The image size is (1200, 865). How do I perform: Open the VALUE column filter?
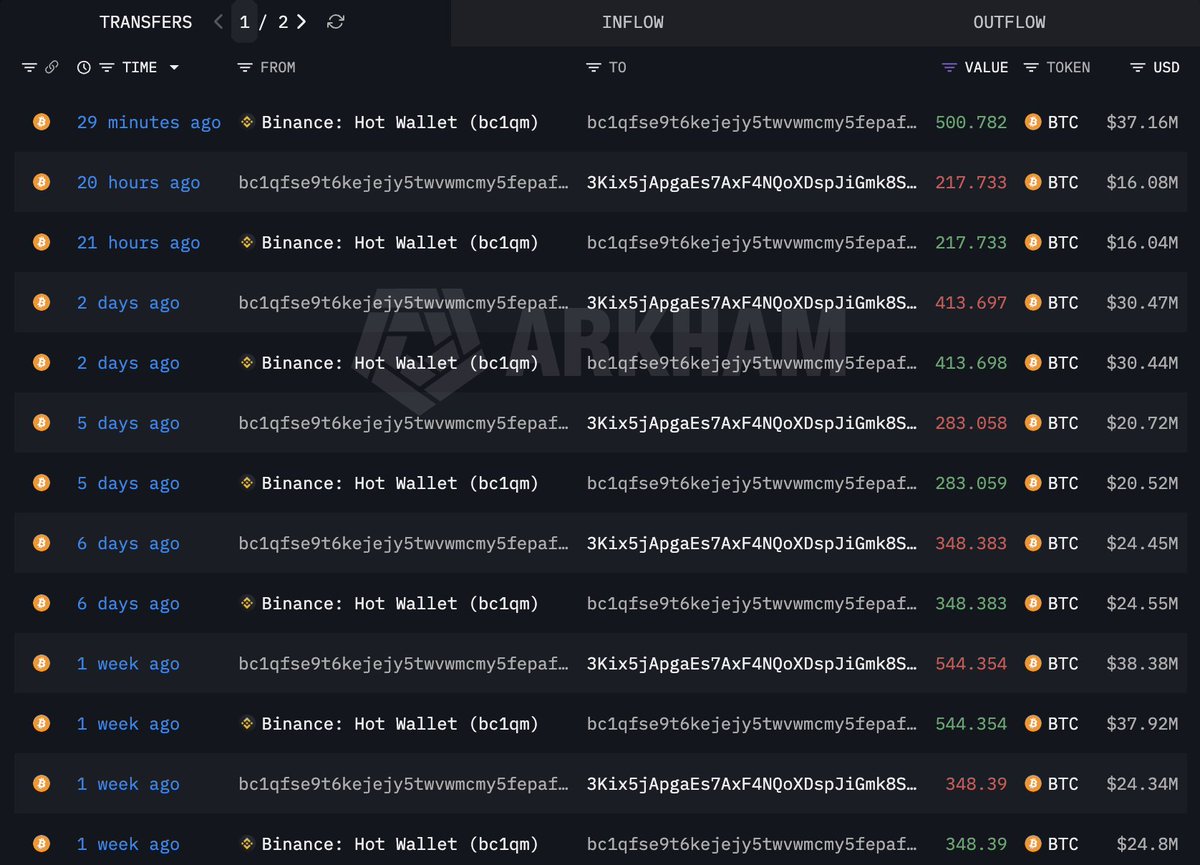point(949,67)
